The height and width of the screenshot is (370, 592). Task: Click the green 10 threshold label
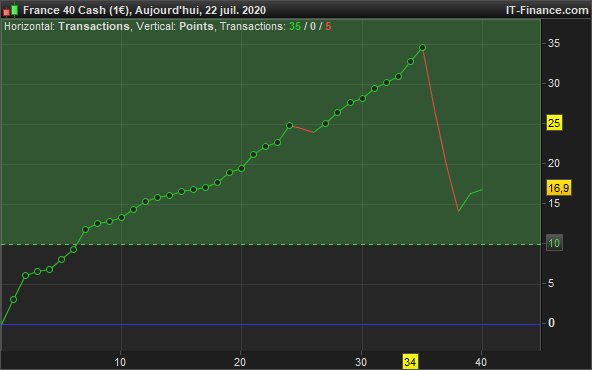[x=554, y=243]
